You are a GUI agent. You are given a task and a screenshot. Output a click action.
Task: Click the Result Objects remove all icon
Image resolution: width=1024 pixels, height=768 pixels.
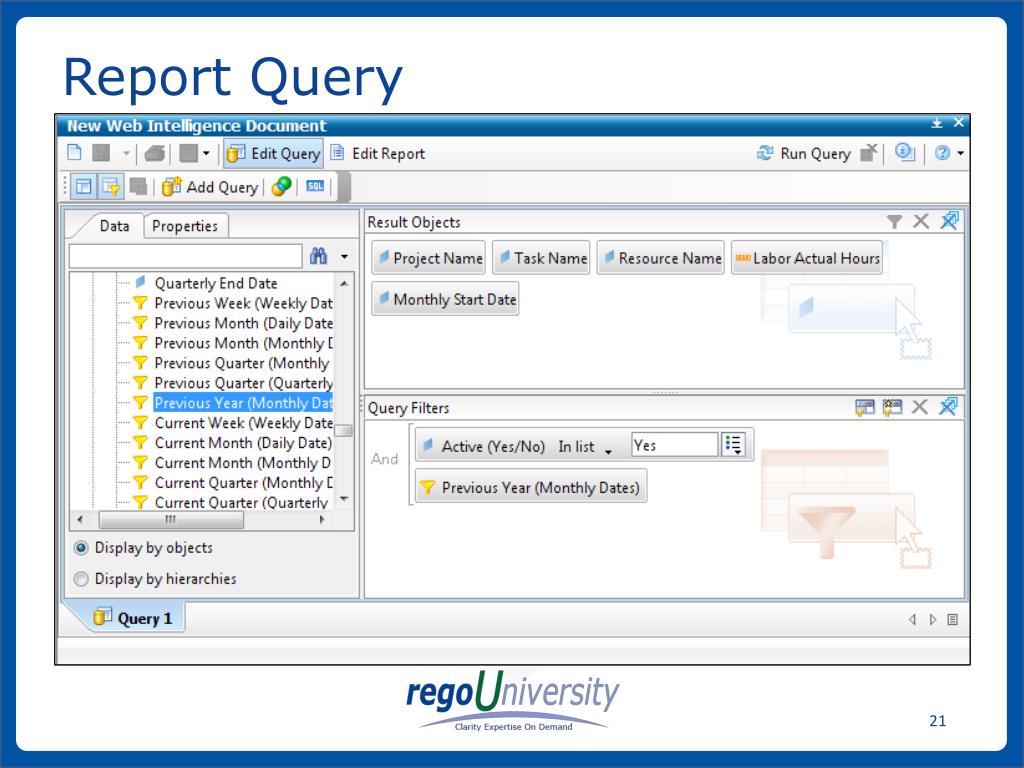(950, 221)
